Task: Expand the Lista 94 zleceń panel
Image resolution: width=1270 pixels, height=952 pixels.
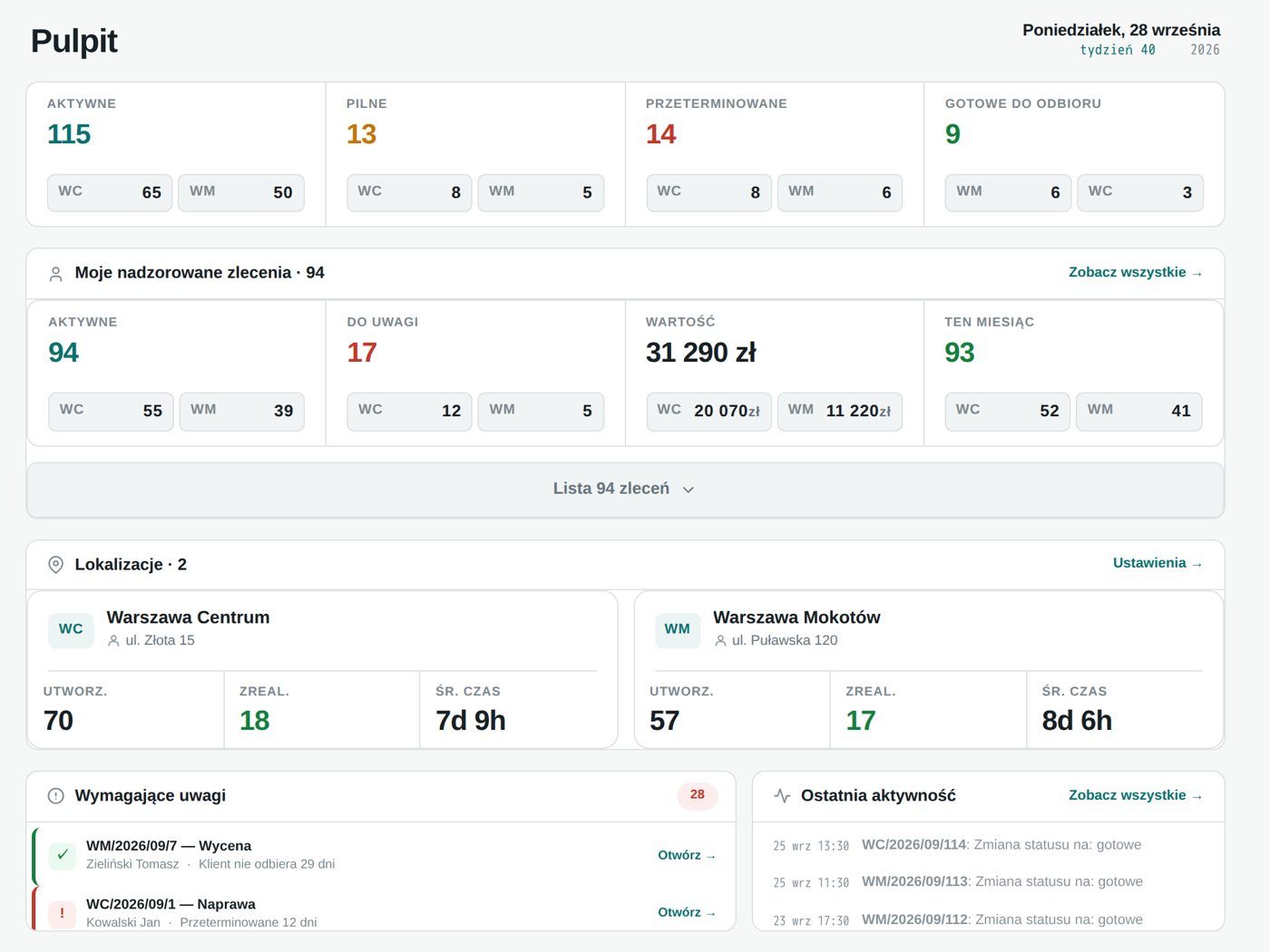Action: tap(625, 490)
